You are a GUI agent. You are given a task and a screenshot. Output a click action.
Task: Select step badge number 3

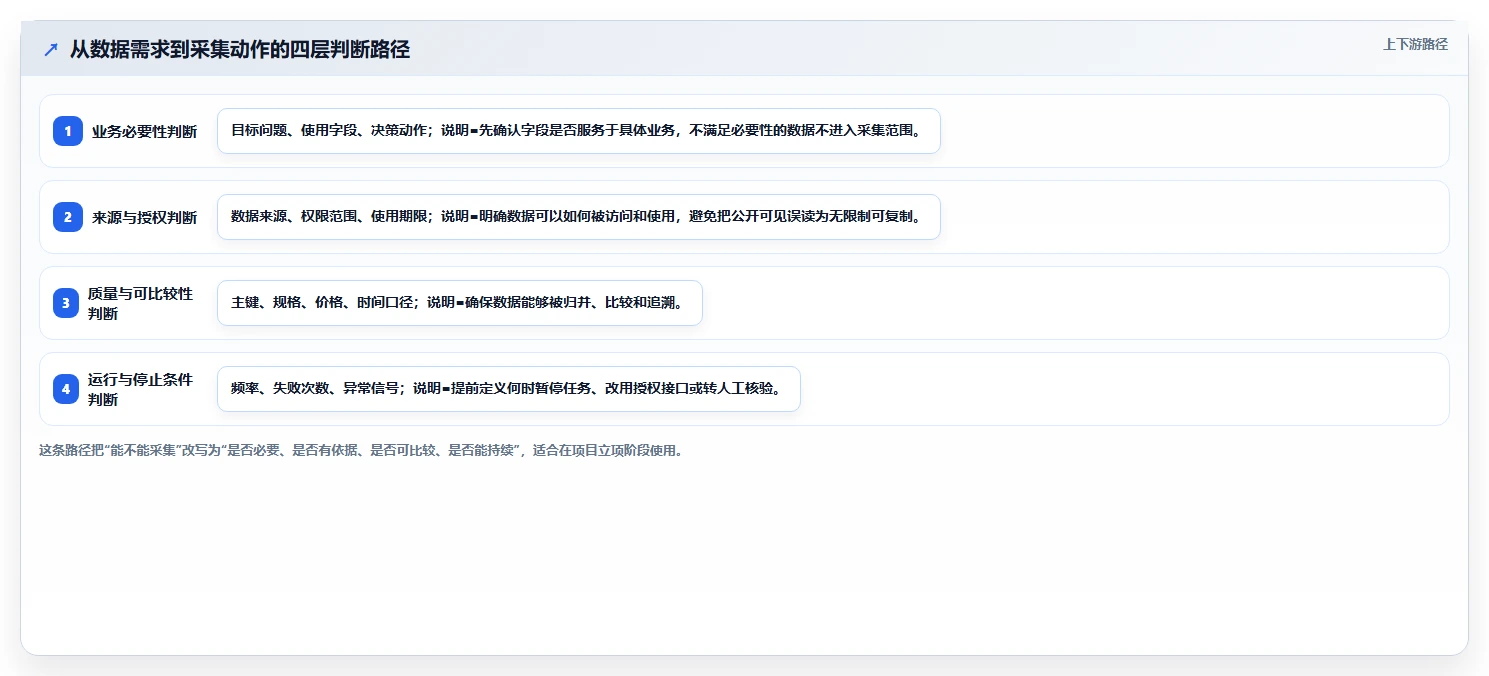click(x=68, y=303)
